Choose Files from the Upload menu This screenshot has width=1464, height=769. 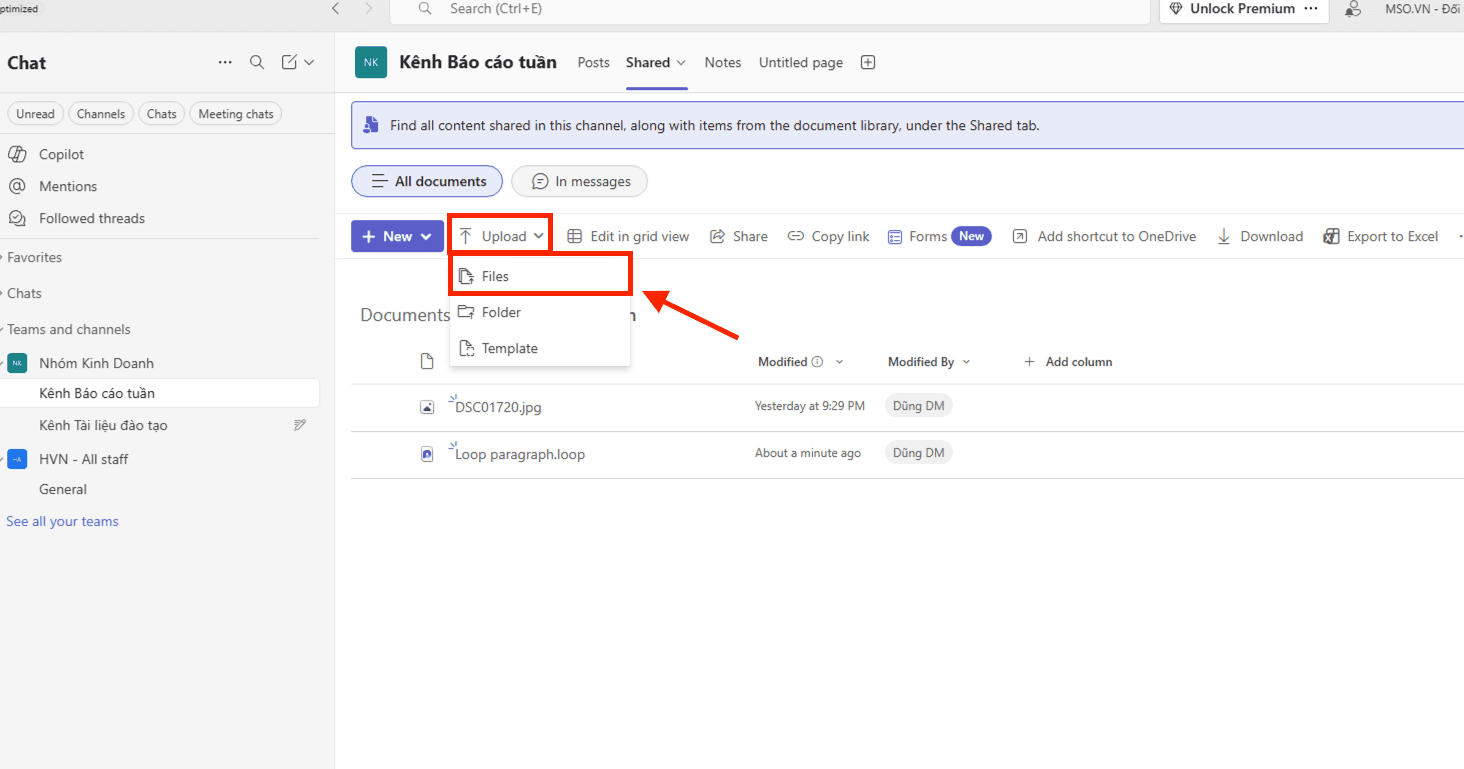point(496,276)
